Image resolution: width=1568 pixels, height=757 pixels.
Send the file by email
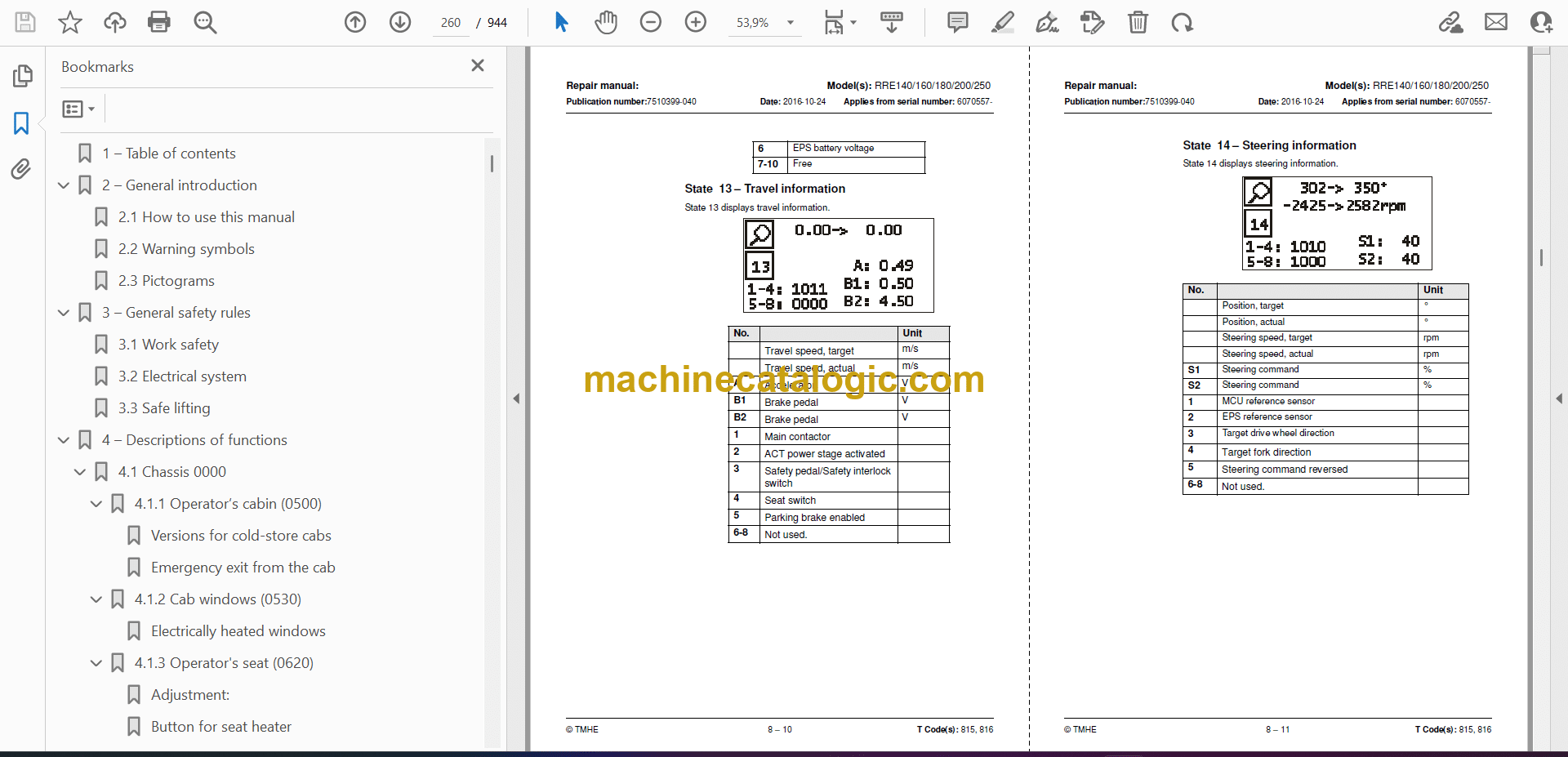pos(1496,22)
